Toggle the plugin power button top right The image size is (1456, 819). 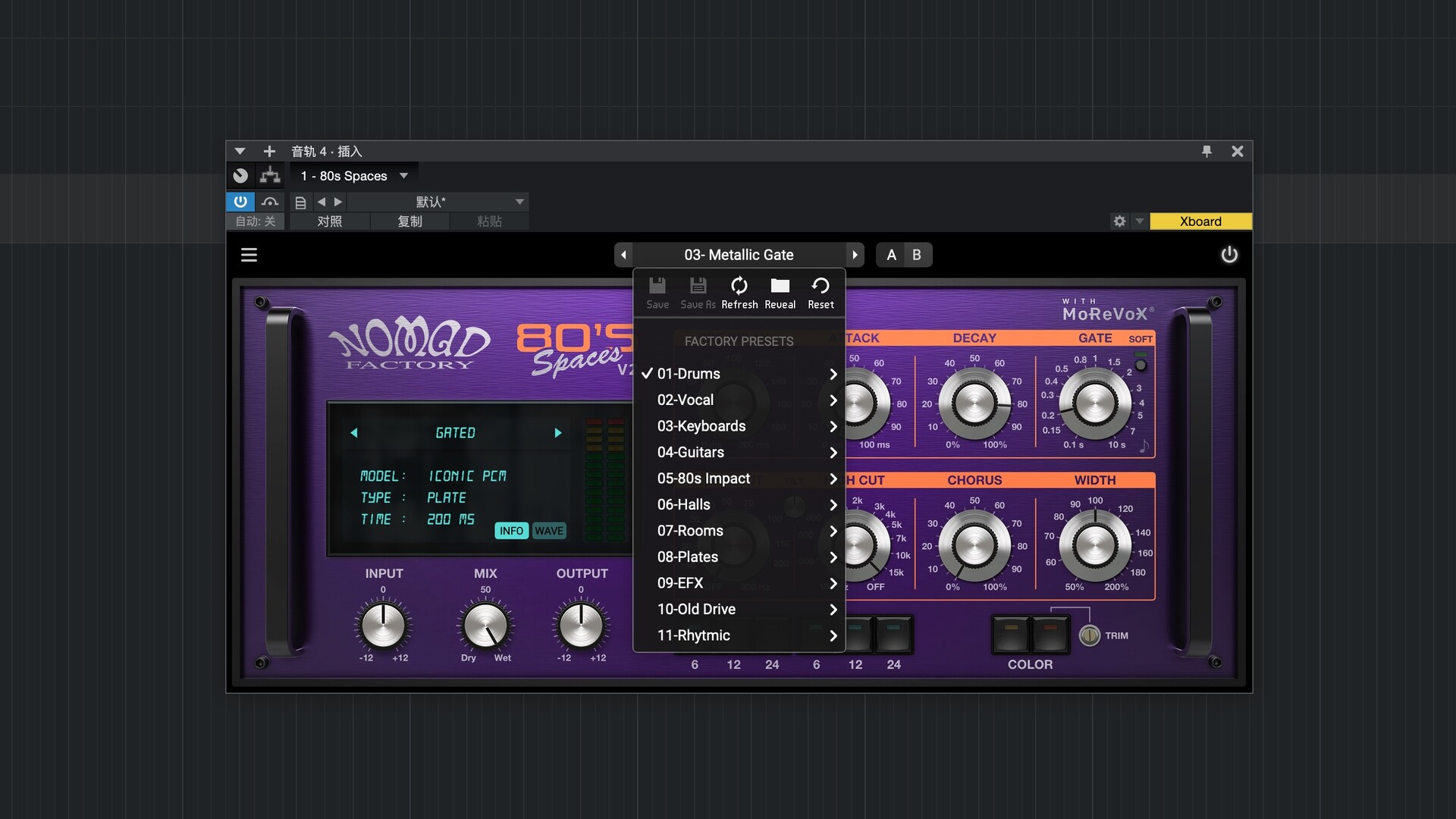[1229, 255]
